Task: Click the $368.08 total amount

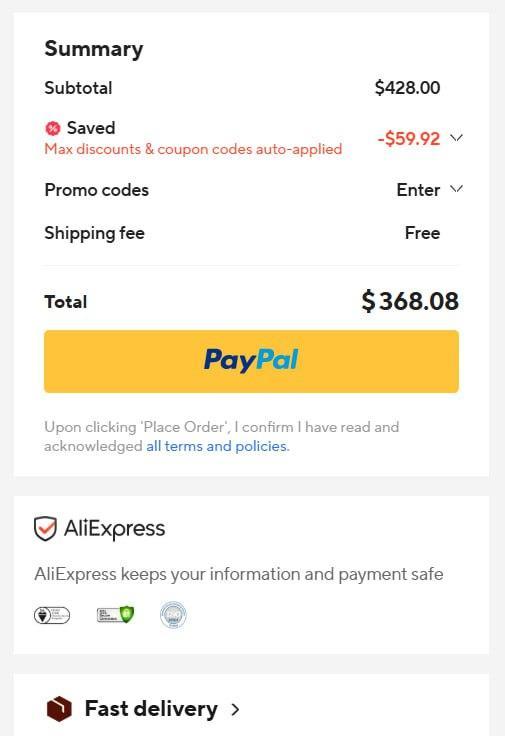Action: (x=410, y=301)
